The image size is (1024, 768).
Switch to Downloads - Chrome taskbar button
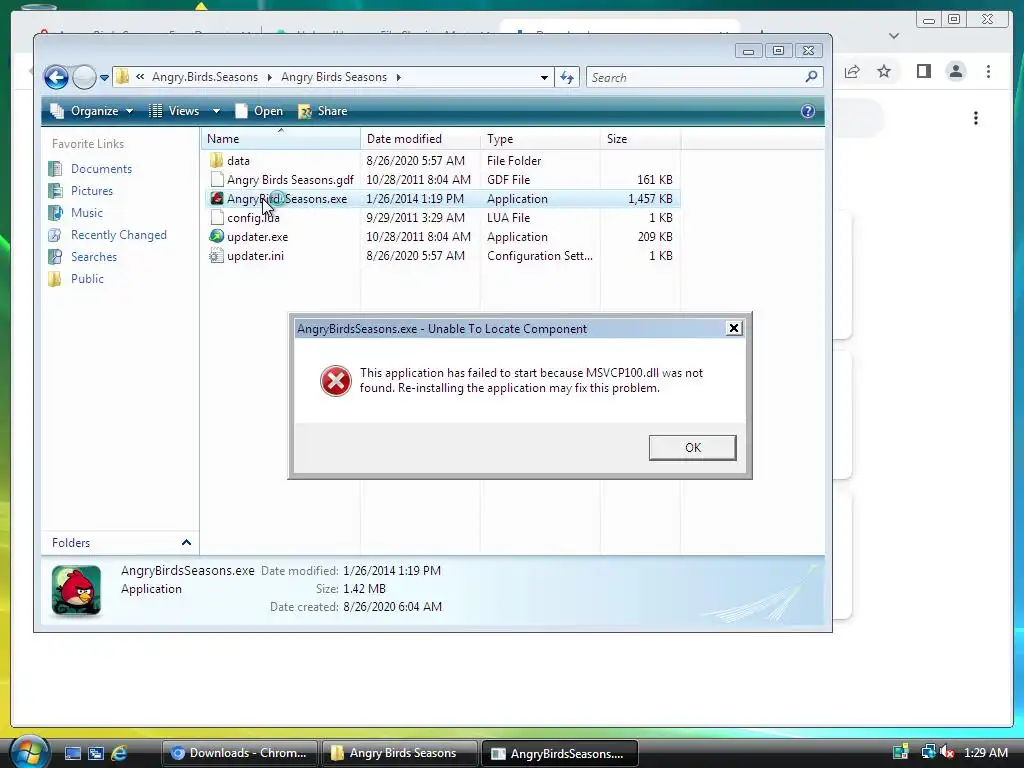pos(240,753)
